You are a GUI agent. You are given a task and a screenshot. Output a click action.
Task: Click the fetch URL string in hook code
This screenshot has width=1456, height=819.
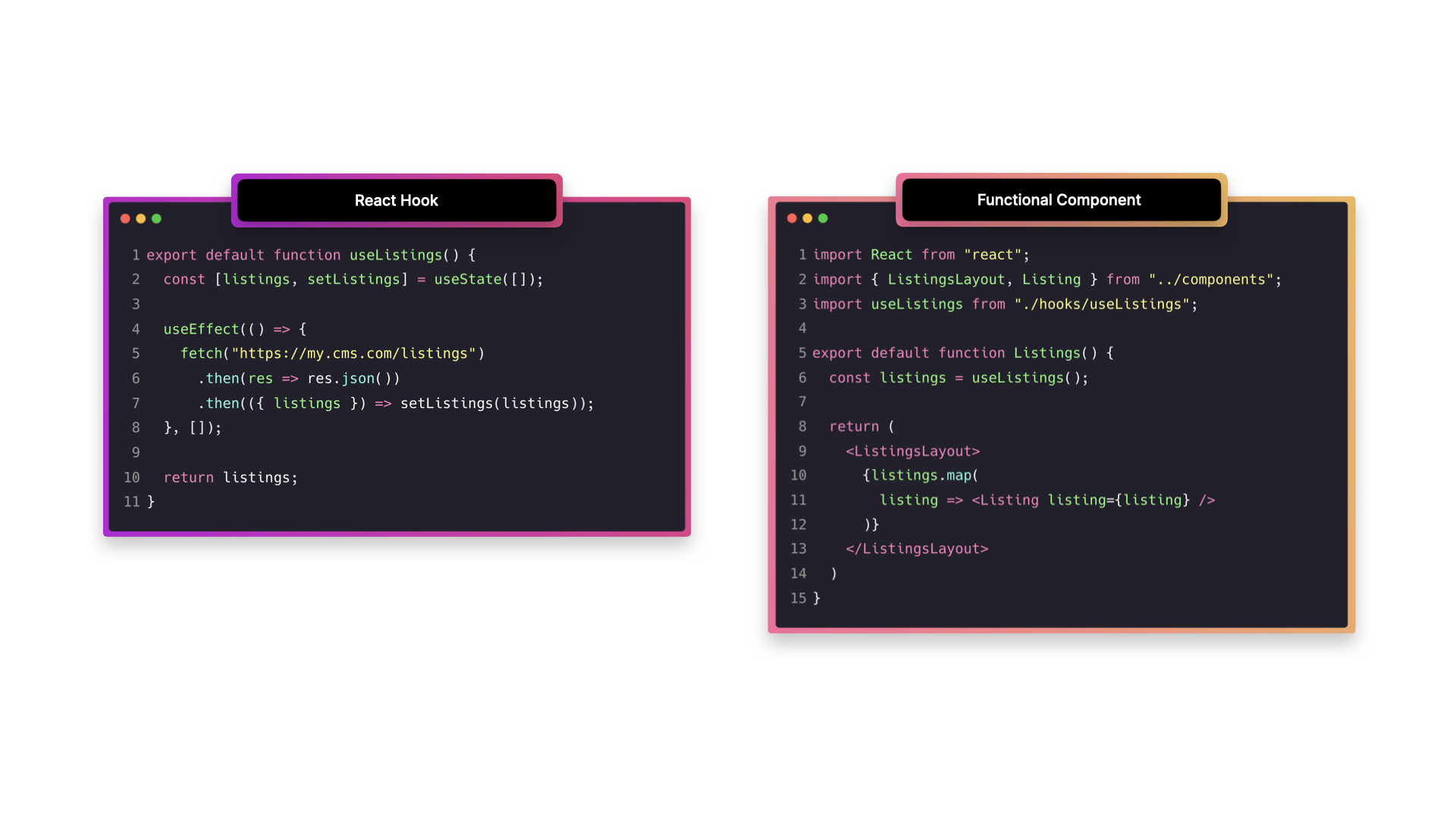[353, 353]
